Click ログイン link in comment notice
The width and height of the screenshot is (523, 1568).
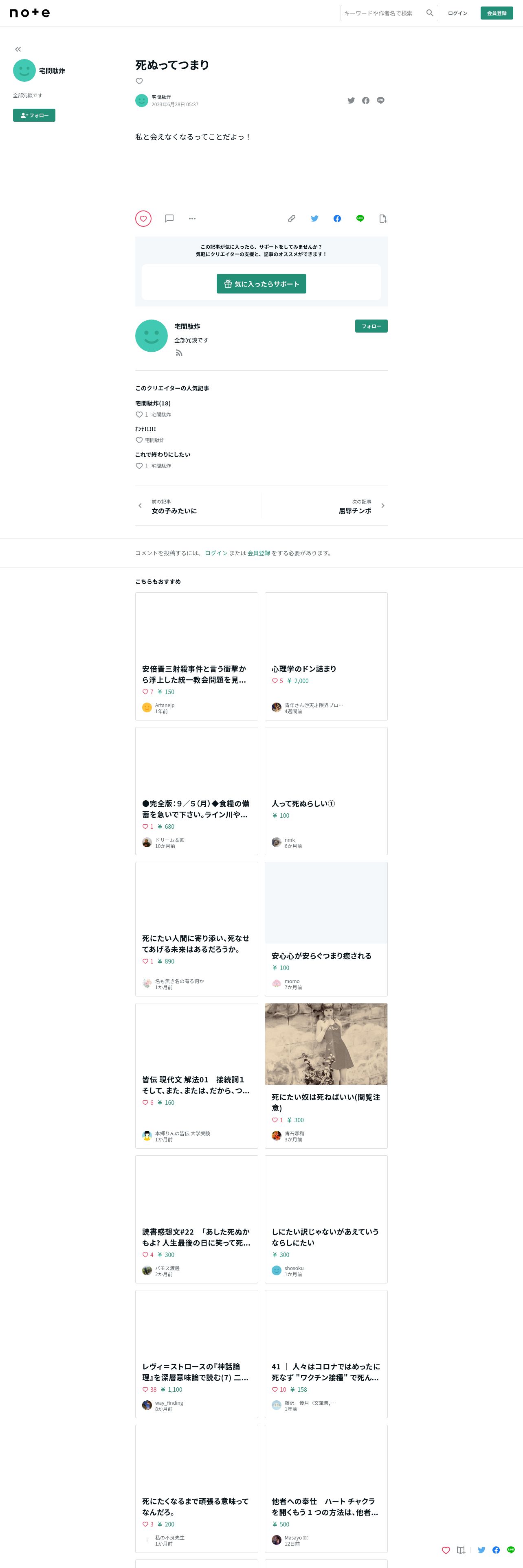click(216, 553)
